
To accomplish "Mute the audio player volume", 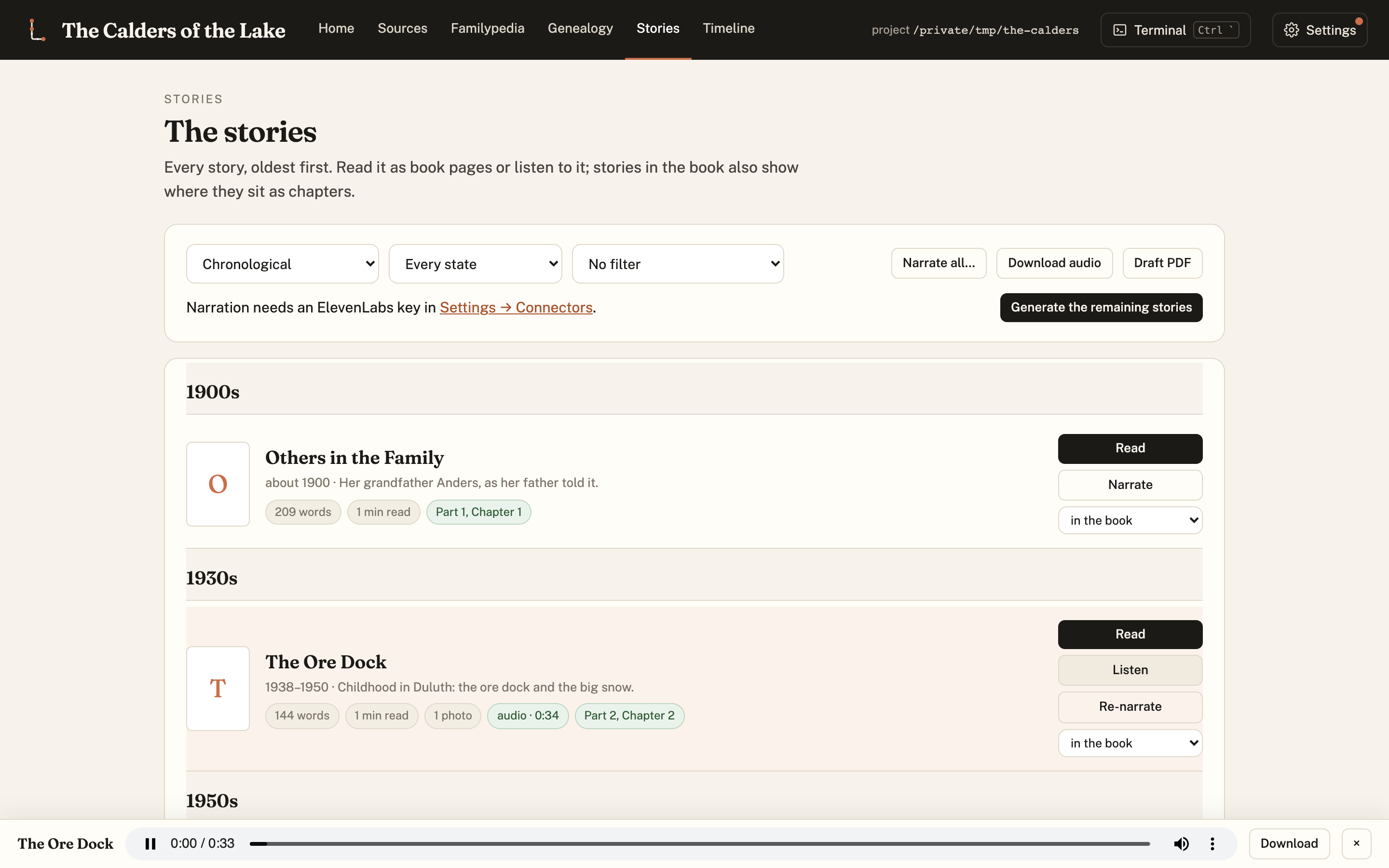I will pyautogui.click(x=1181, y=843).
